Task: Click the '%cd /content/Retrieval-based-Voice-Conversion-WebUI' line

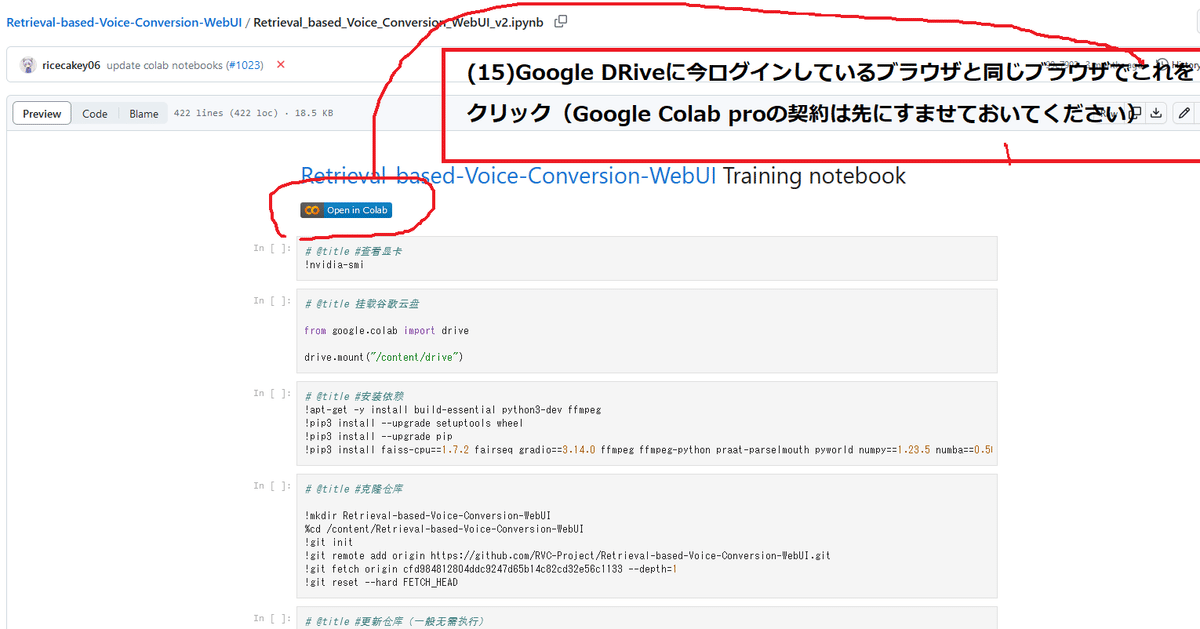Action: coord(444,528)
